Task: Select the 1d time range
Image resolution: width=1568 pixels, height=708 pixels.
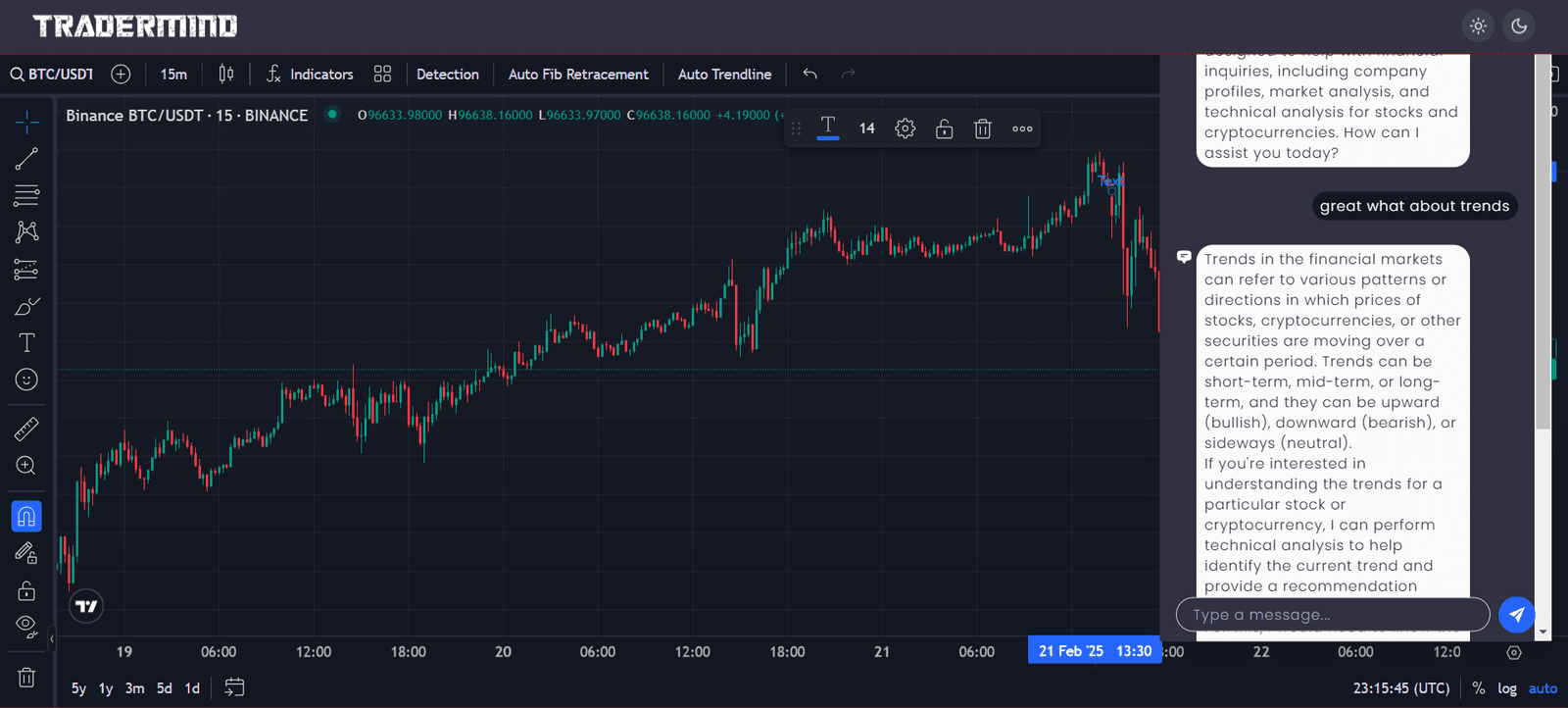Action: (192, 688)
